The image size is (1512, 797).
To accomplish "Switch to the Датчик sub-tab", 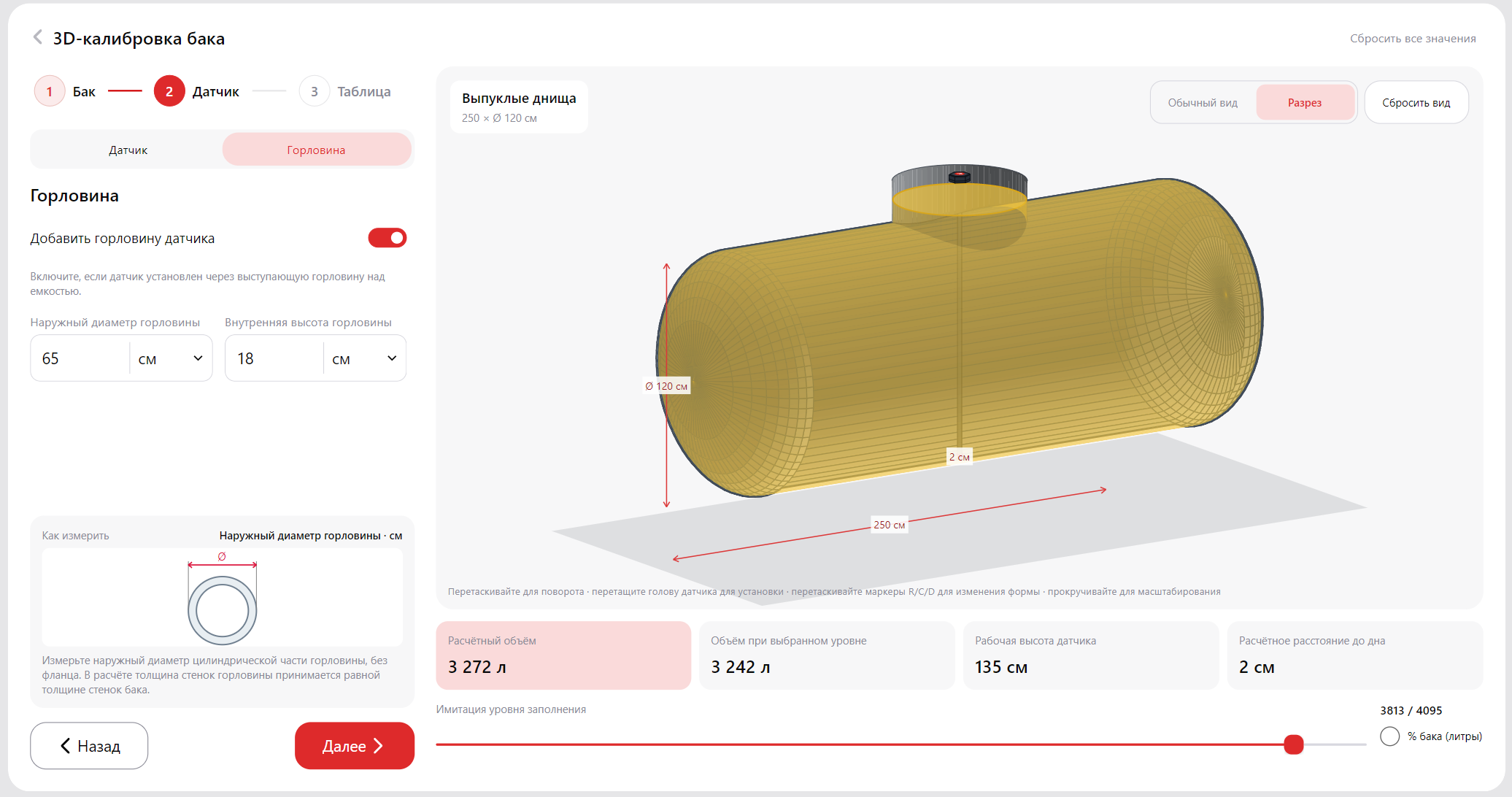I will tap(128, 150).
